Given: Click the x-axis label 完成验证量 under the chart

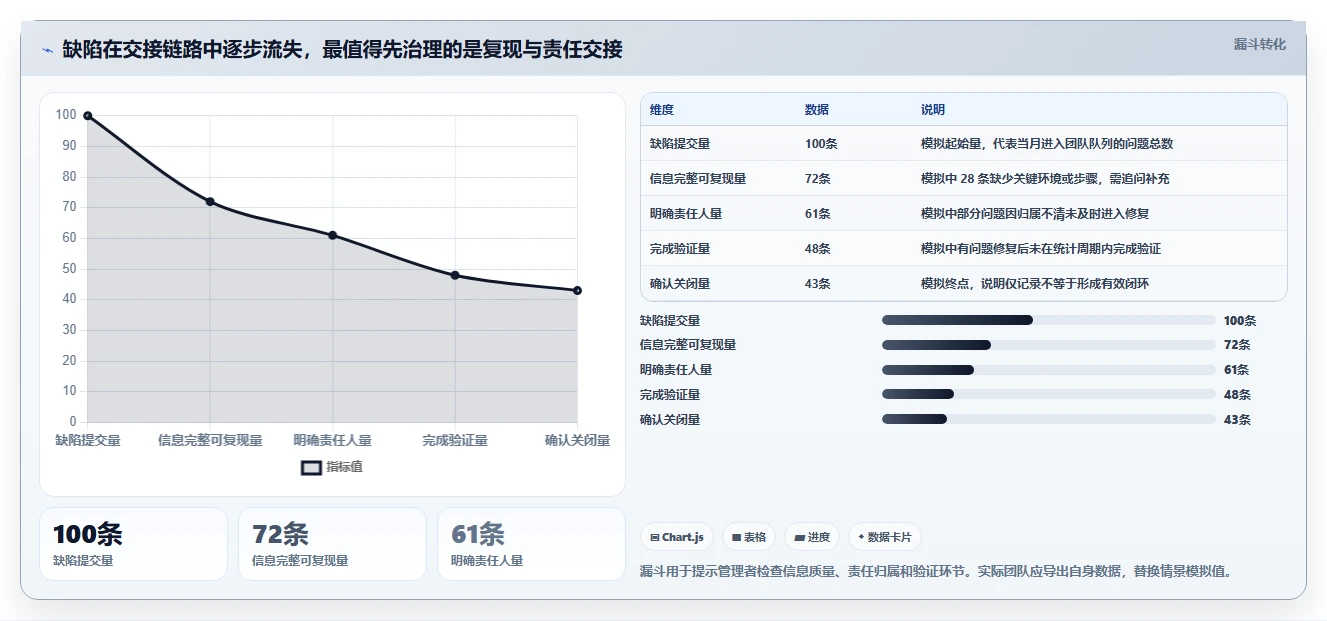Looking at the screenshot, I should [455, 440].
